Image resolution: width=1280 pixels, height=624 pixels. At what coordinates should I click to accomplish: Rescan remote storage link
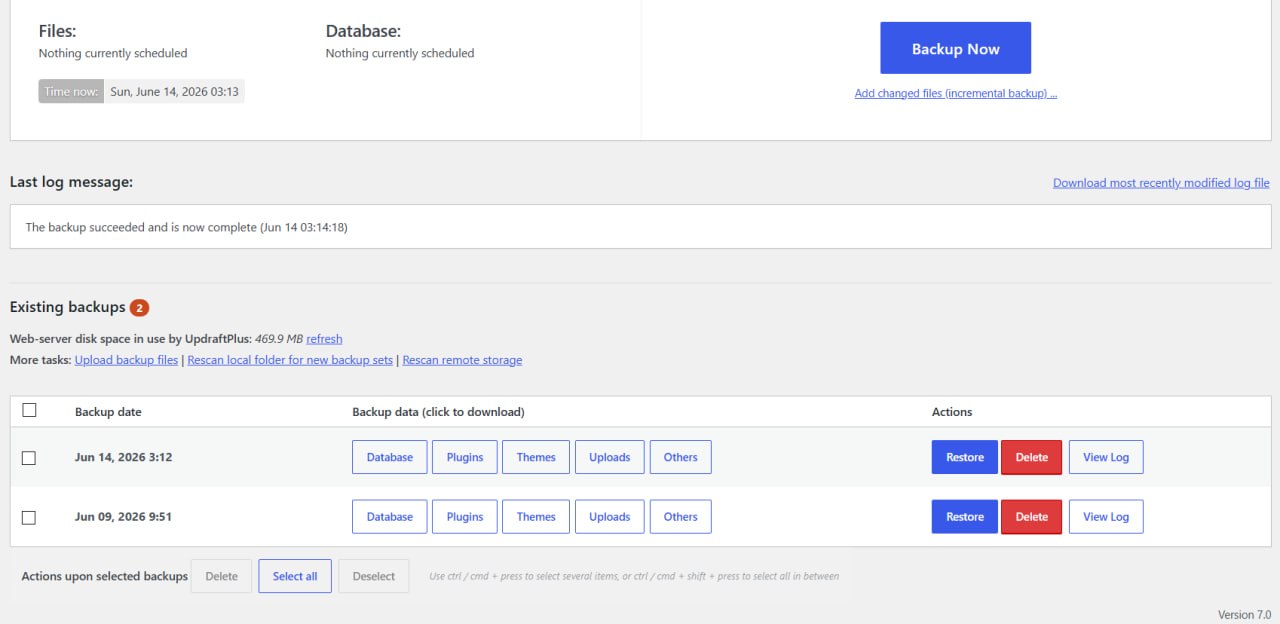tap(462, 360)
